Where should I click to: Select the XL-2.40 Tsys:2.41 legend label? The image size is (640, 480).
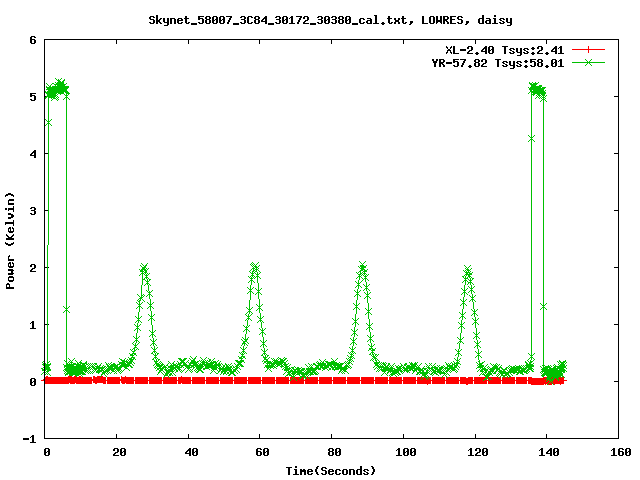505,50
